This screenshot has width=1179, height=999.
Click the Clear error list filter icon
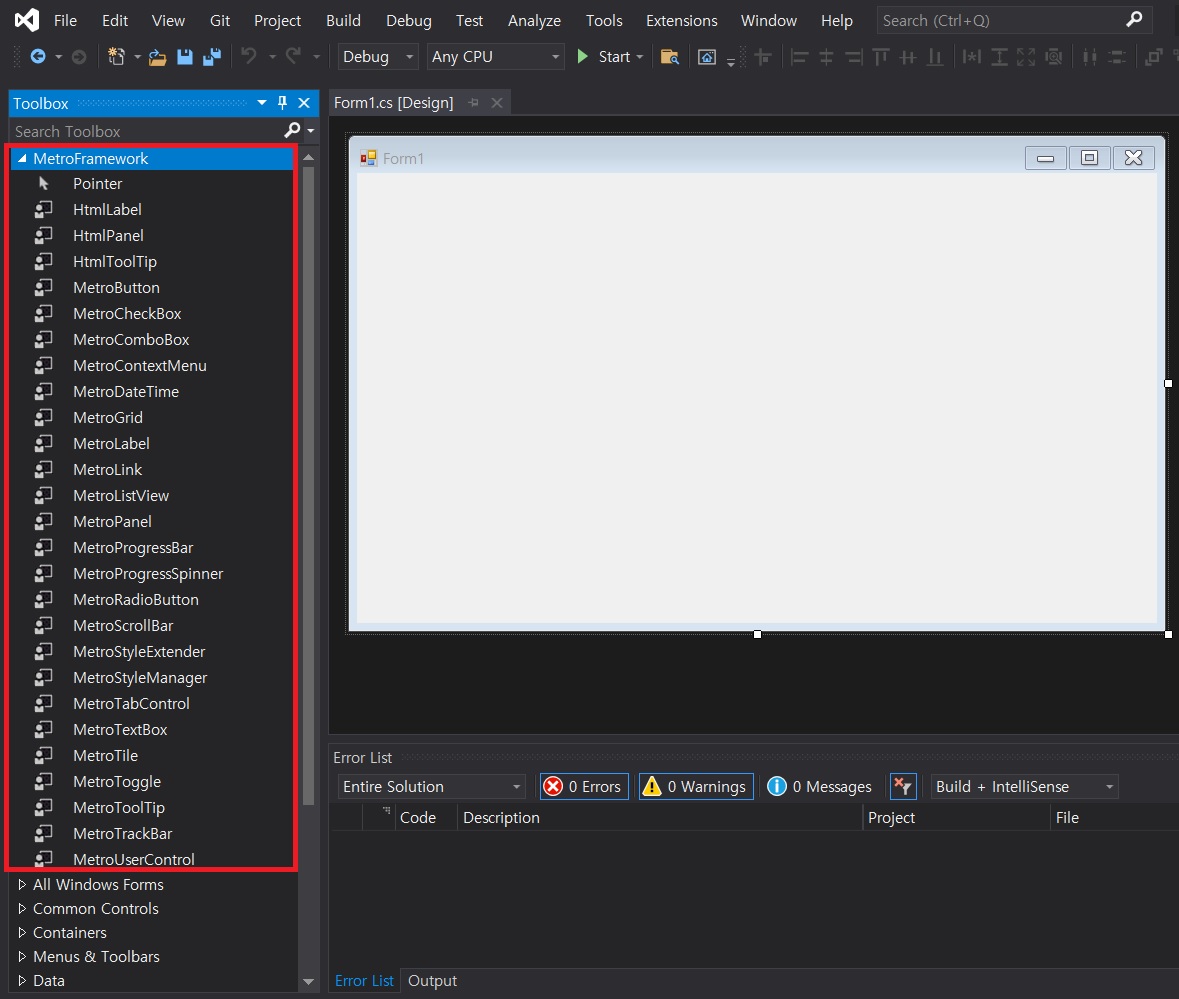click(902, 786)
